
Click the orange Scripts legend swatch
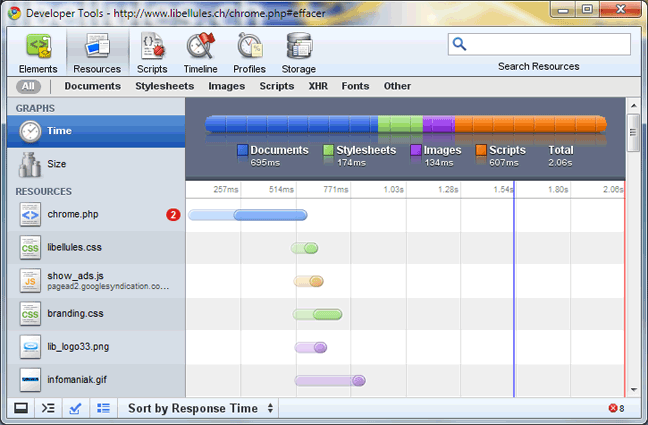click(x=481, y=150)
